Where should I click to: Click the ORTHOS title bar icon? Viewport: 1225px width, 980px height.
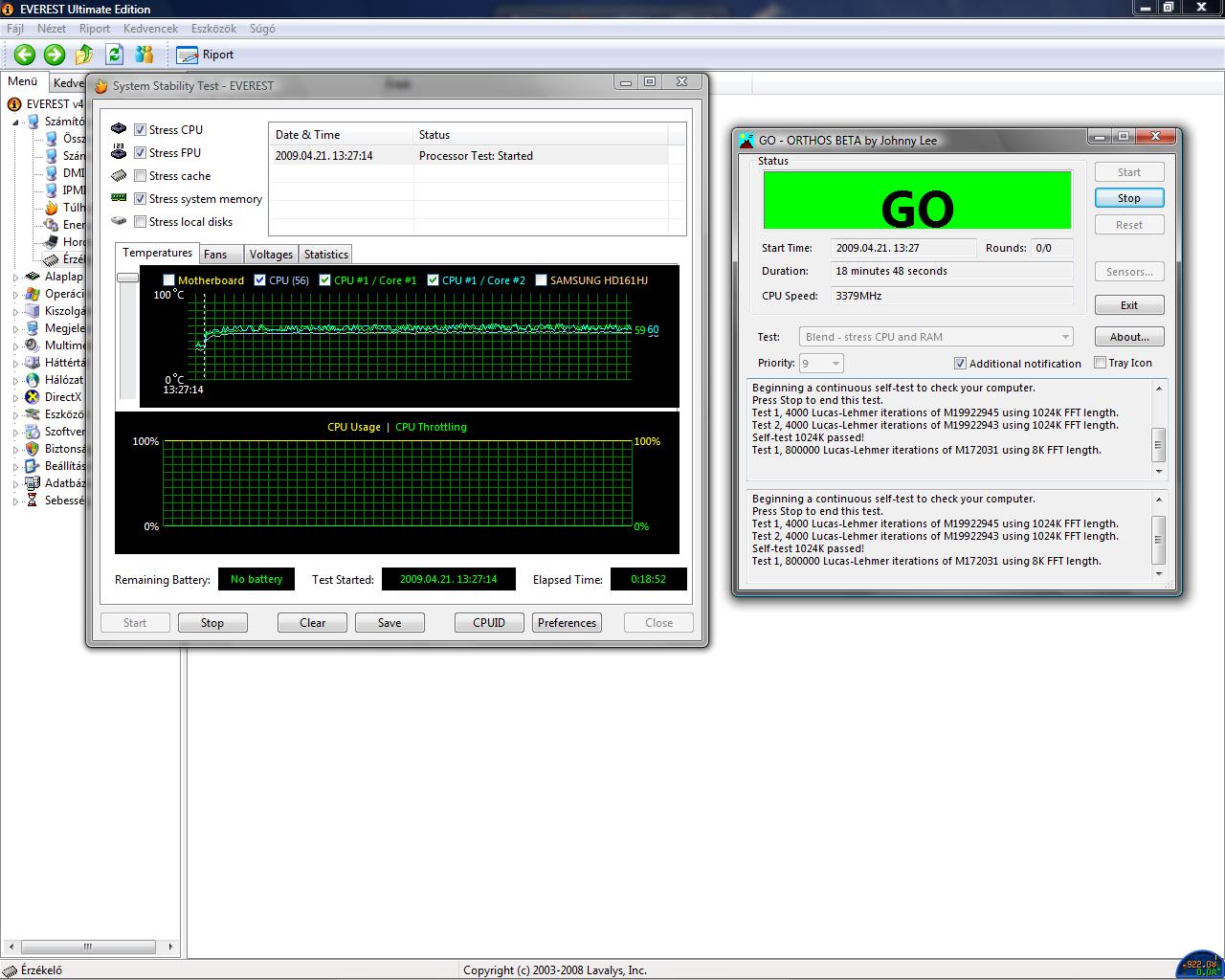746,140
